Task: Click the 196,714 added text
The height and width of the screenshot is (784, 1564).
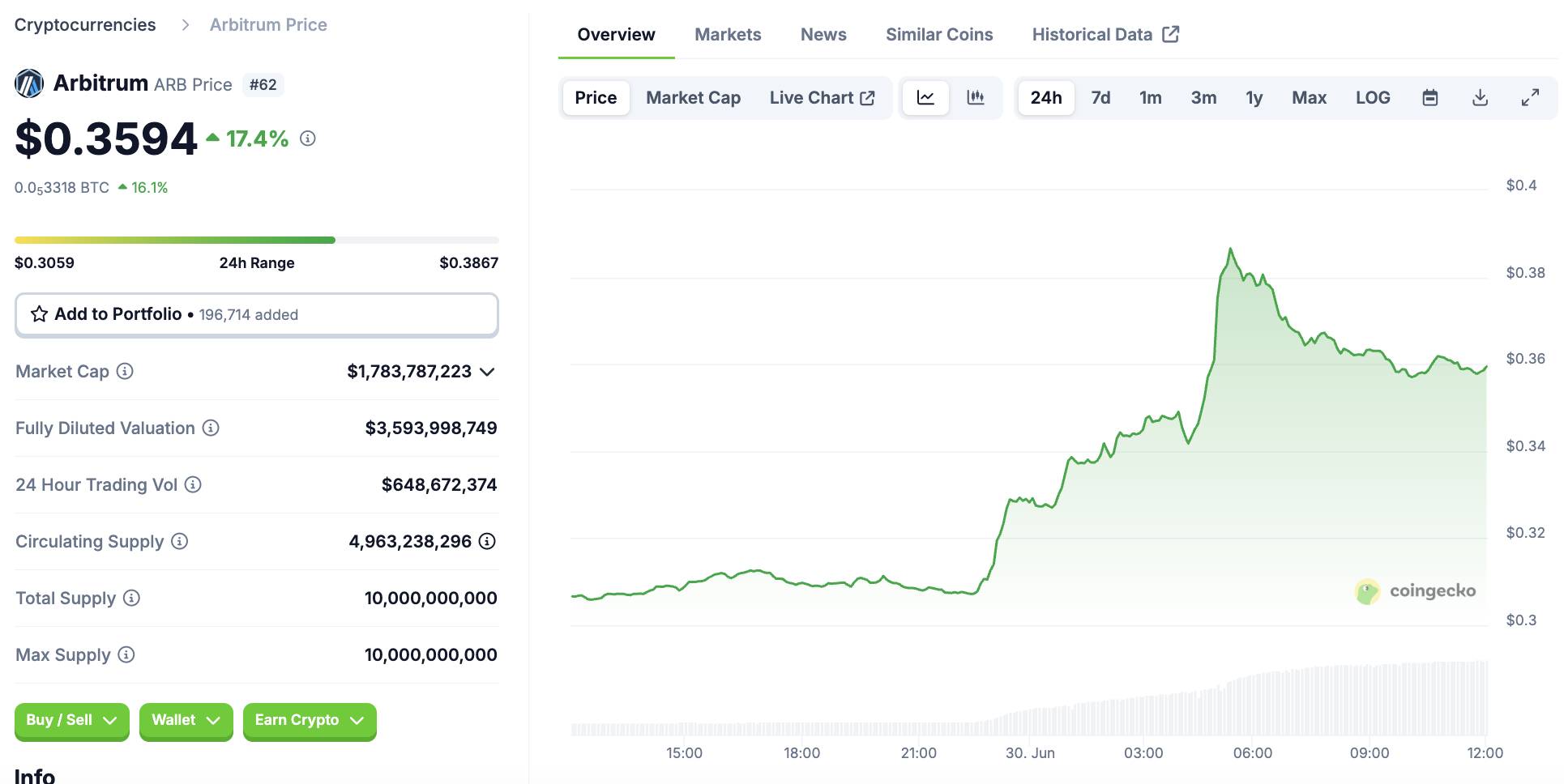Action: click(249, 315)
